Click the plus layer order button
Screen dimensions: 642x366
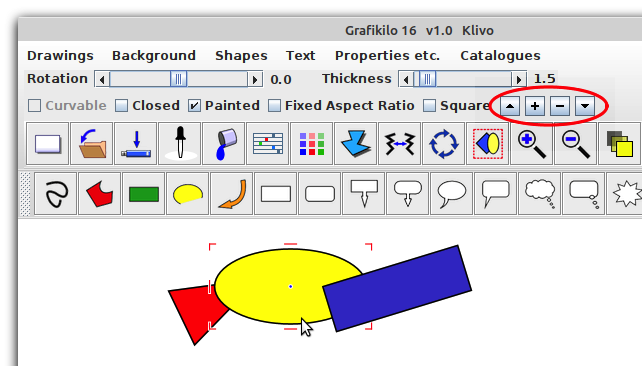(535, 106)
